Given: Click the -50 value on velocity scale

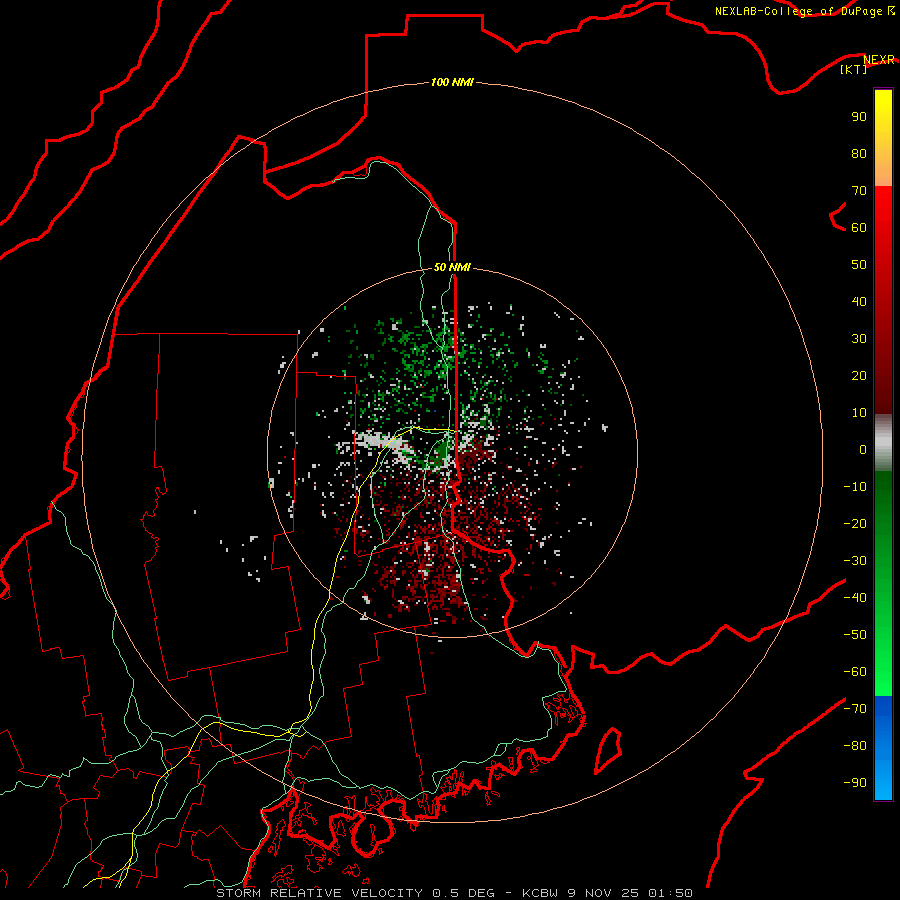Looking at the screenshot, I should (x=855, y=635).
